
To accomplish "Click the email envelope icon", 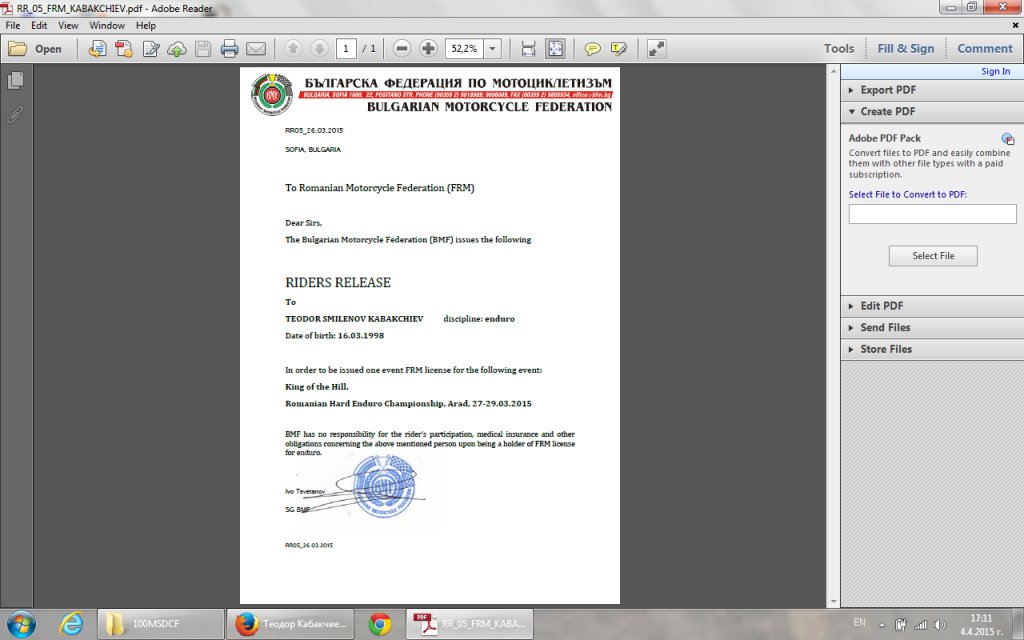I will (x=256, y=49).
